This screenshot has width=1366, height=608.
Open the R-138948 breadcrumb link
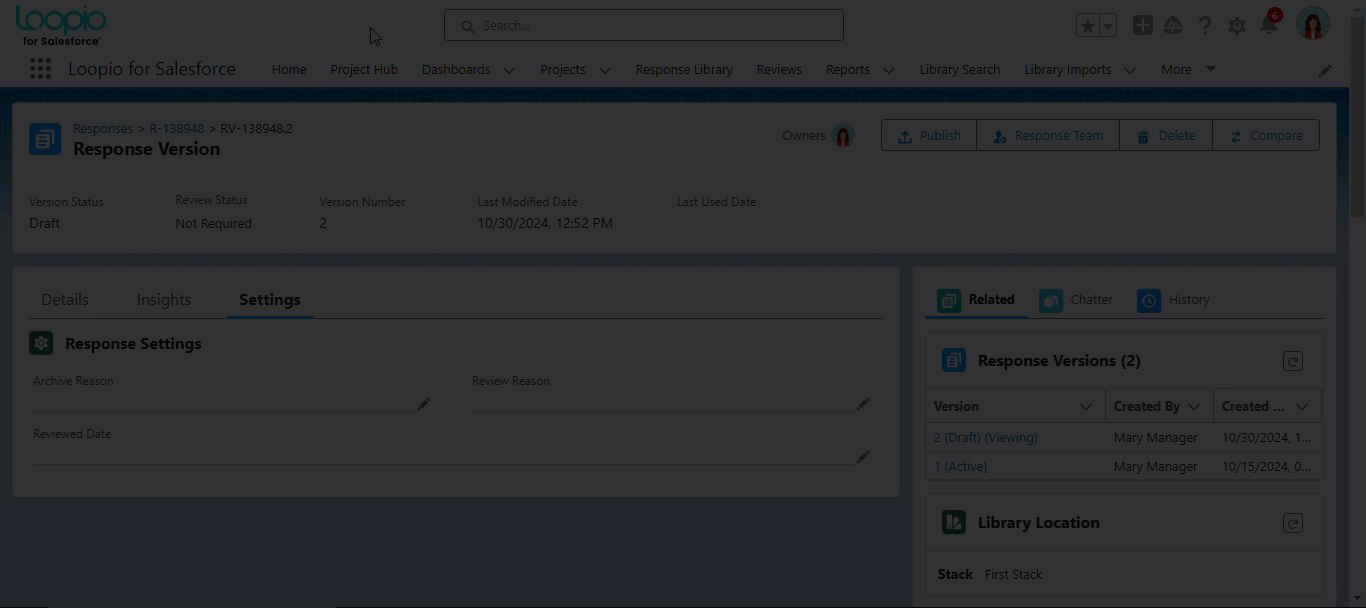coord(177,129)
